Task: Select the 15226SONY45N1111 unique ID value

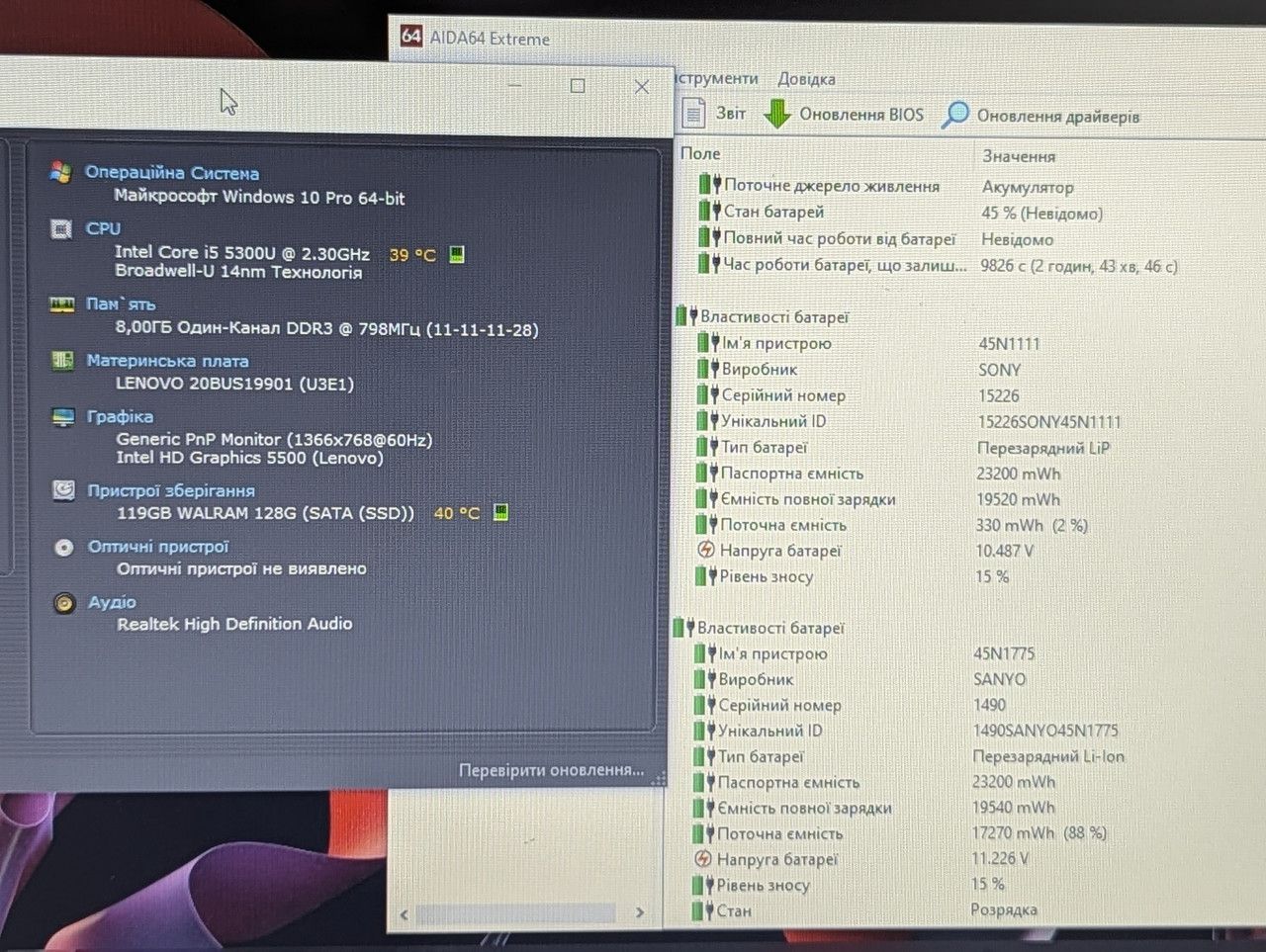Action: (1049, 421)
